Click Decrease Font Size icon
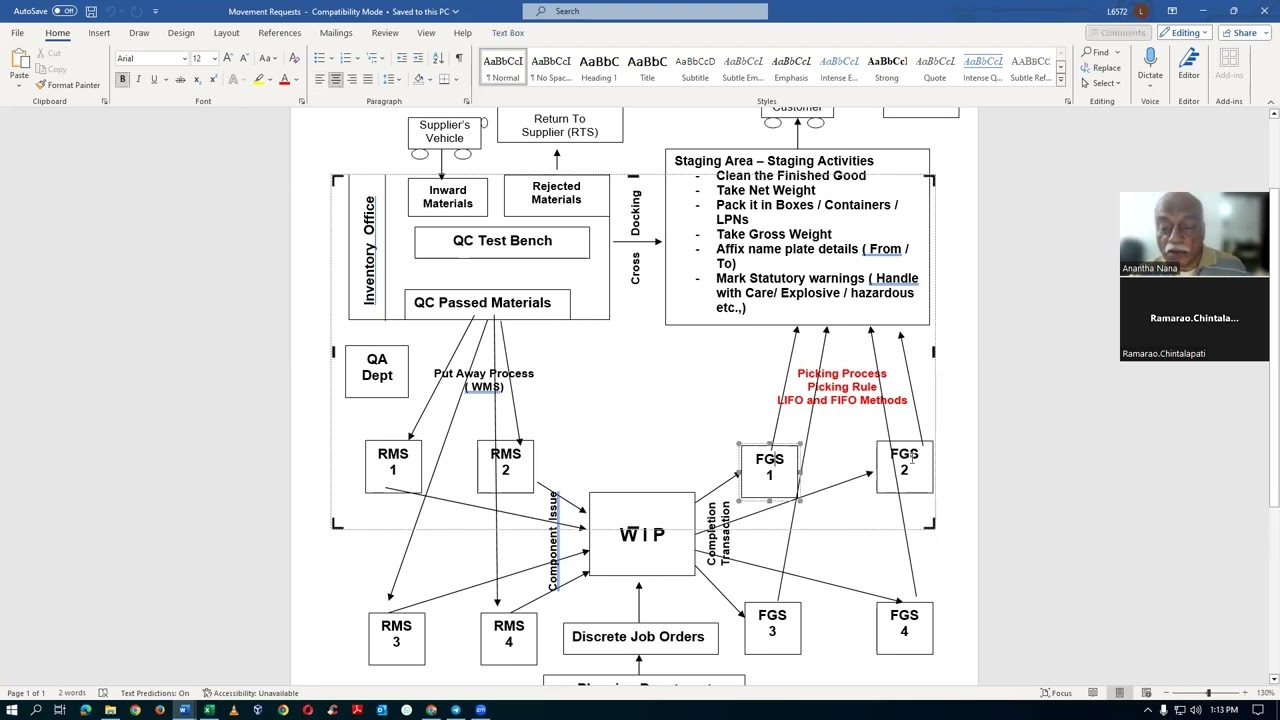Screen dimensions: 1280x720 pyautogui.click(x=243, y=58)
